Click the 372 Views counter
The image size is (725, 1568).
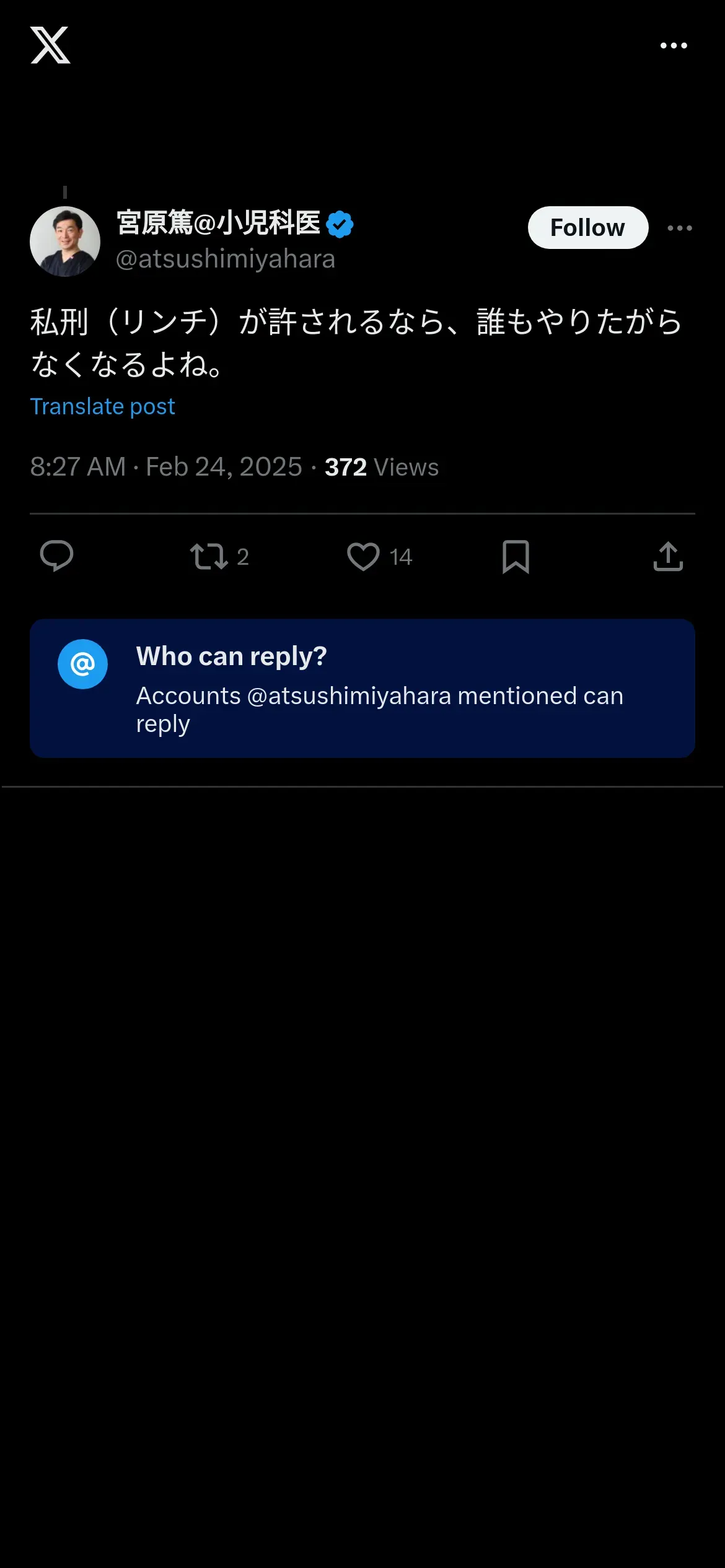pyautogui.click(x=382, y=467)
